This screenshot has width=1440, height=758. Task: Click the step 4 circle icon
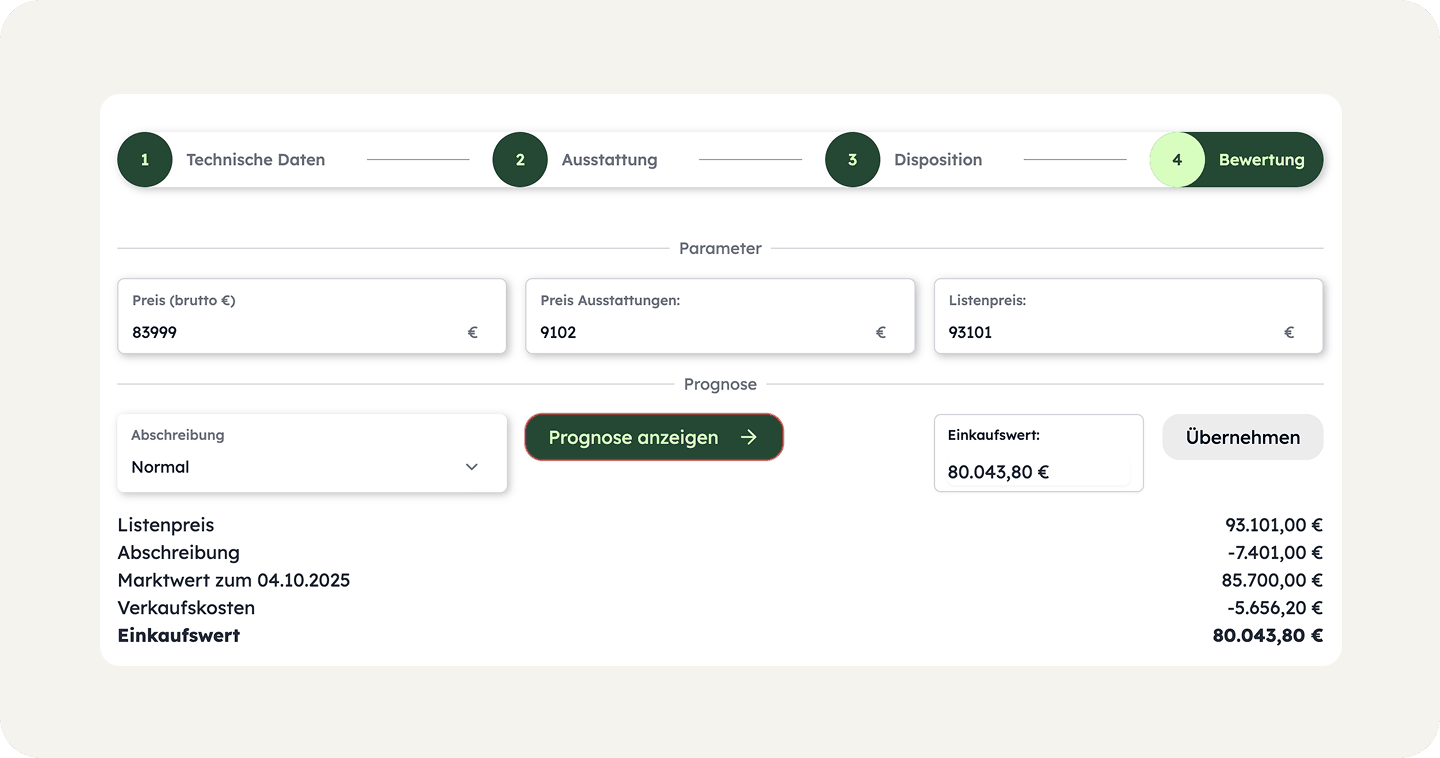coord(1177,160)
